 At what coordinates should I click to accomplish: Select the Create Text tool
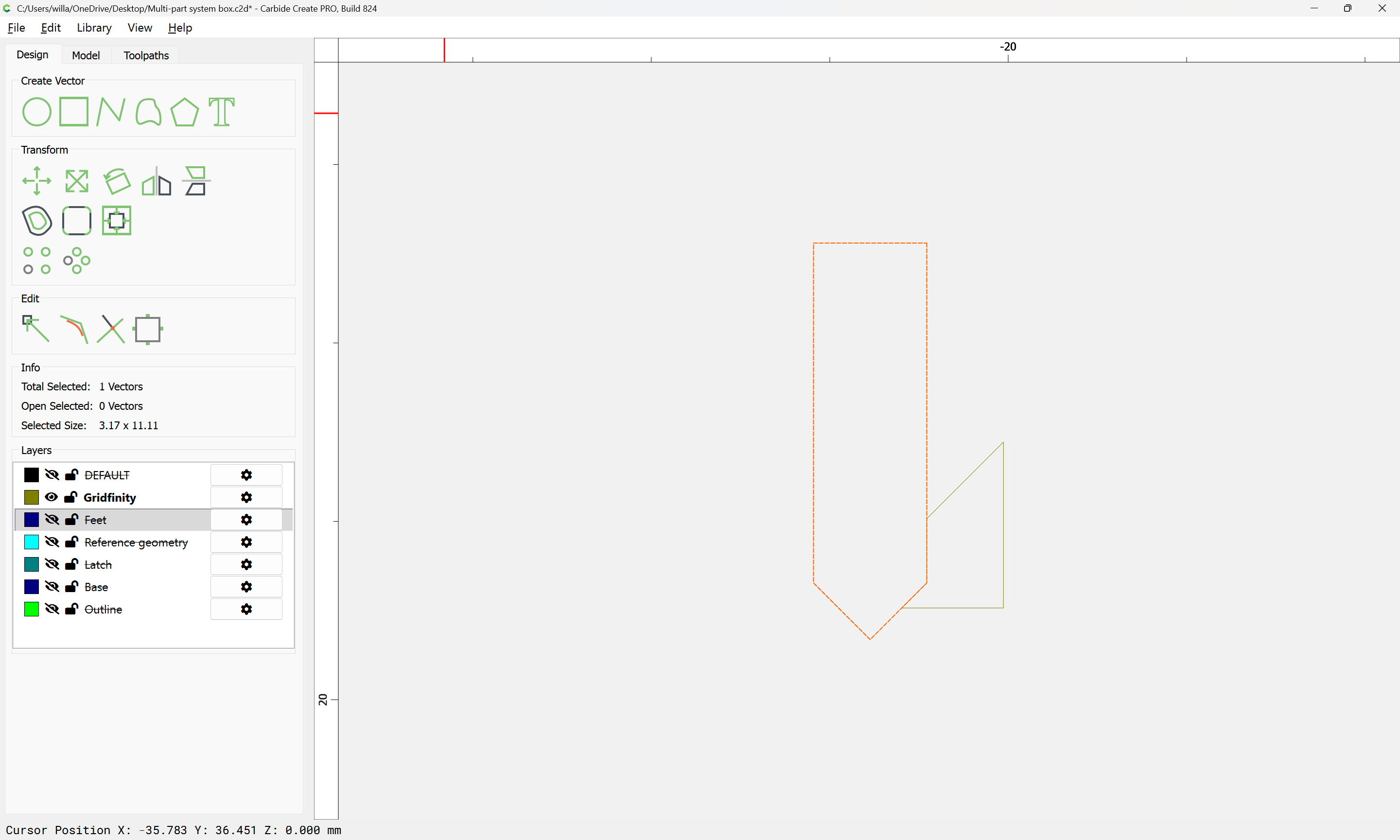[221, 111]
